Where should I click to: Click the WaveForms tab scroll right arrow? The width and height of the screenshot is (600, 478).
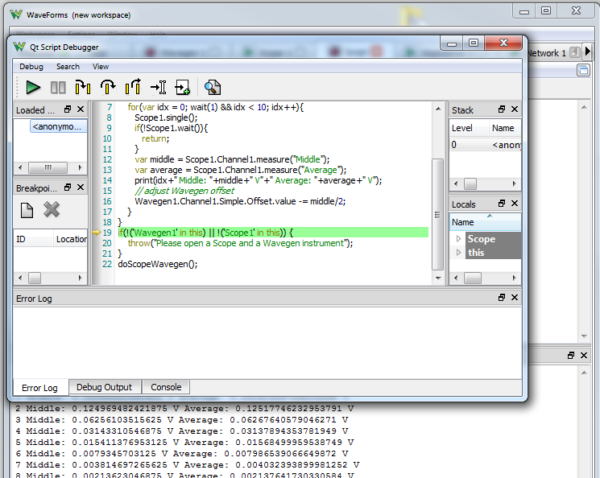587,52
